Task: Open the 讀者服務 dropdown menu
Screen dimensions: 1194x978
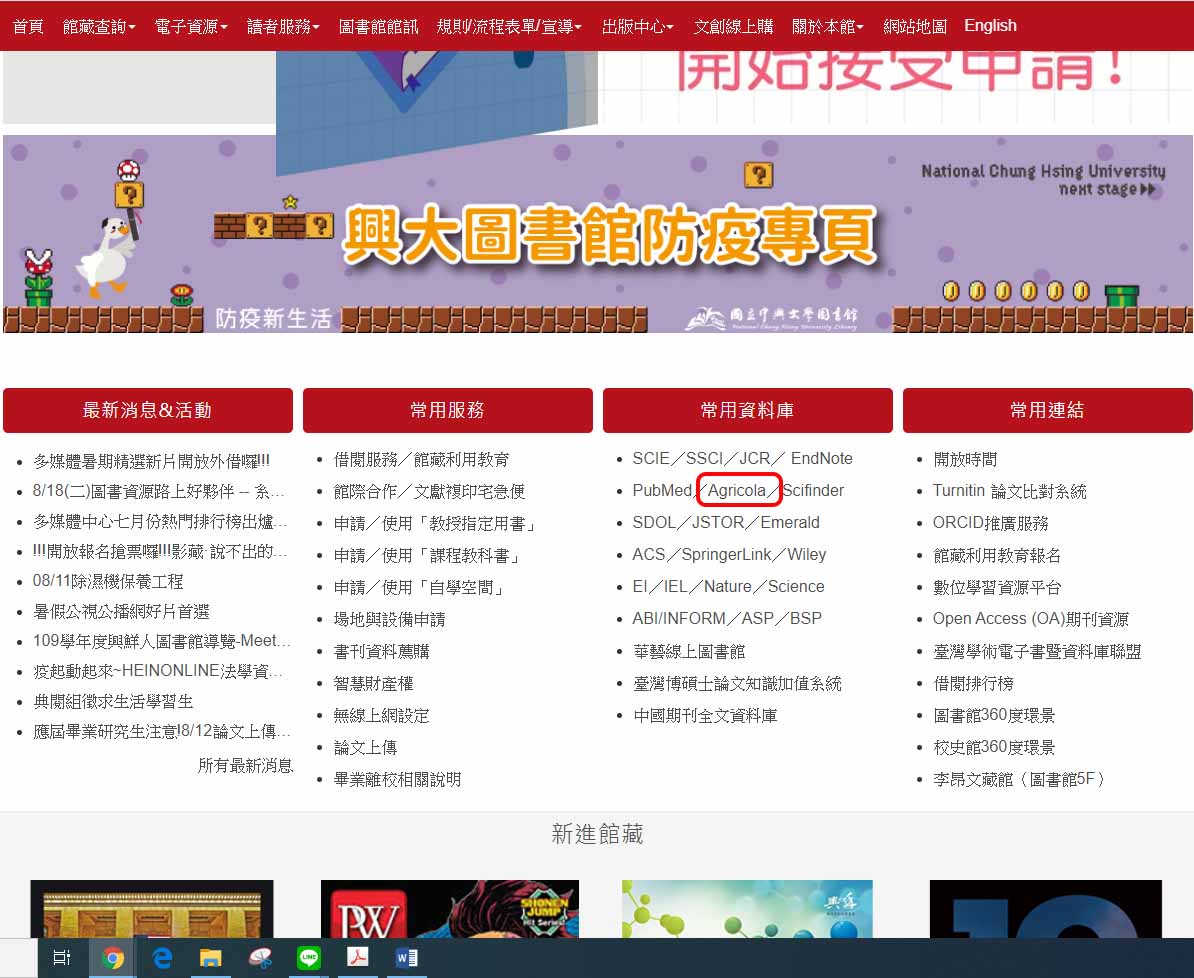Action: pos(283,27)
